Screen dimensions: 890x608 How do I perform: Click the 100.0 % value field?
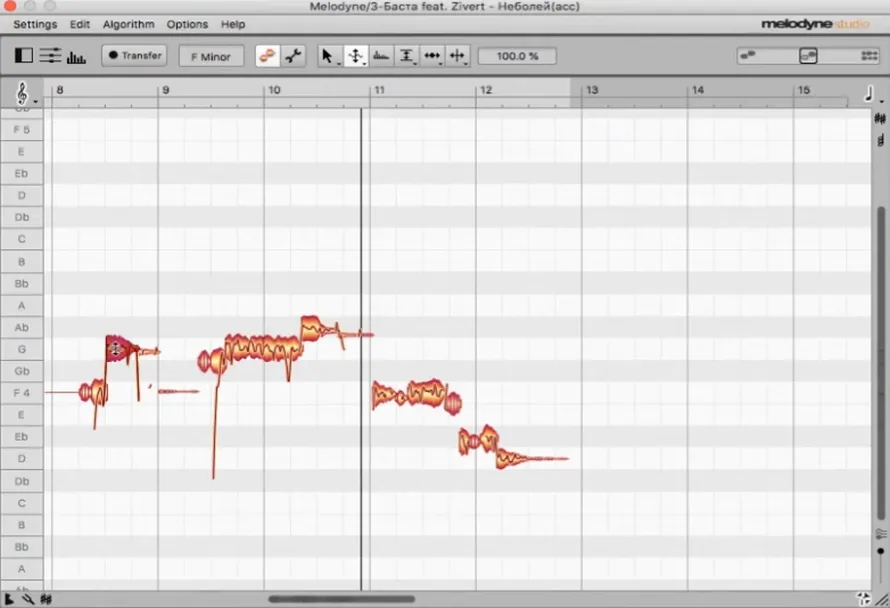[x=517, y=56]
